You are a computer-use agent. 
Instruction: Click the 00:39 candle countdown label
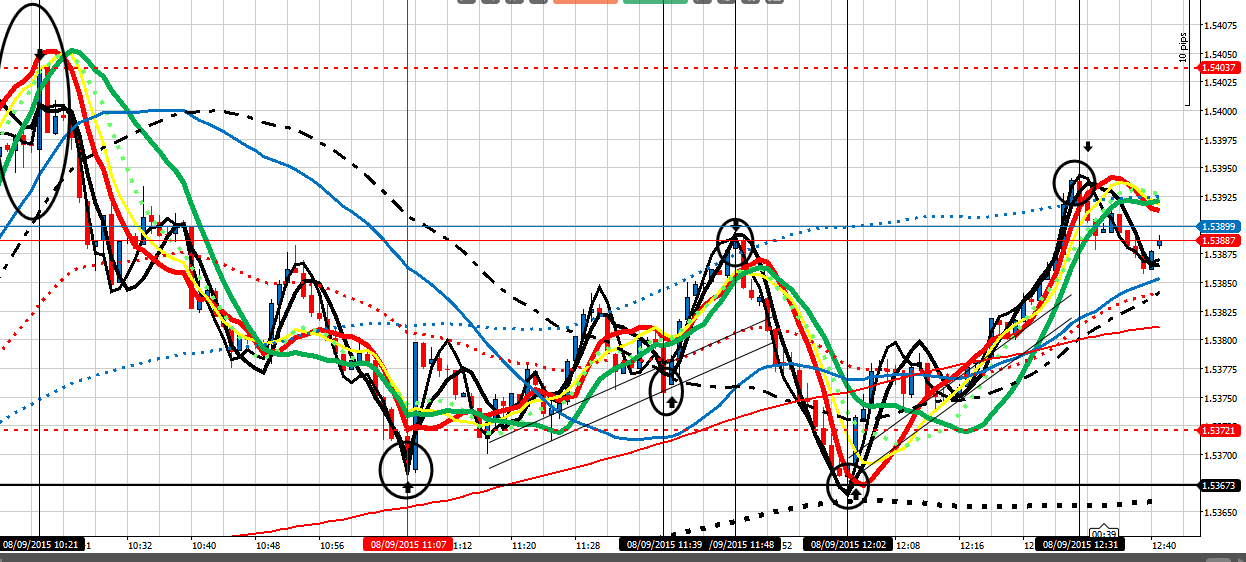coord(1103,532)
